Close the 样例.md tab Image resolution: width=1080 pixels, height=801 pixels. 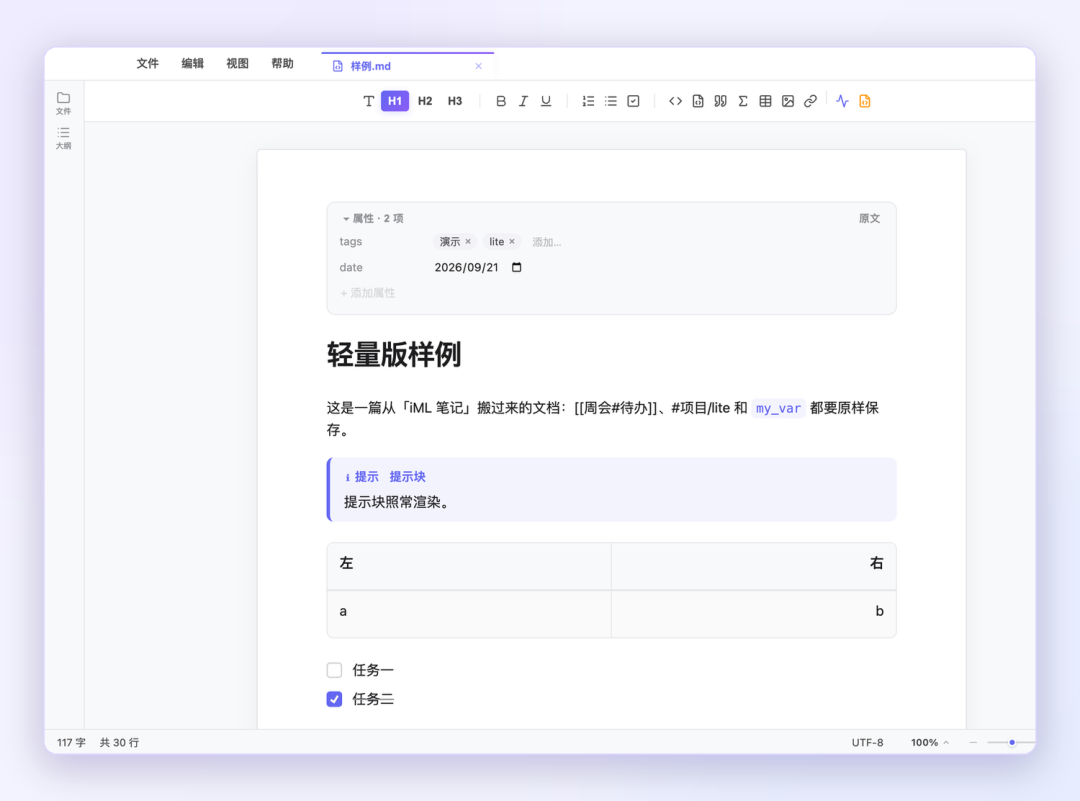point(479,66)
